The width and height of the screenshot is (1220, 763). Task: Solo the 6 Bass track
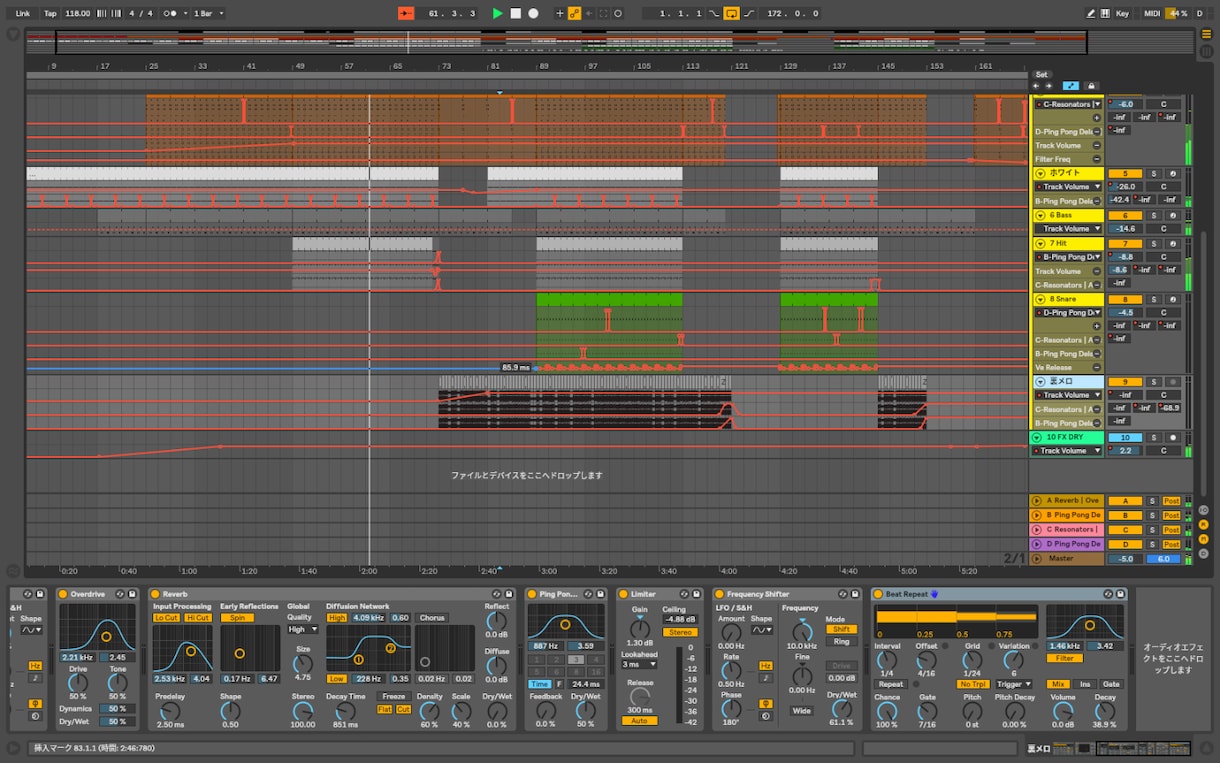pyautogui.click(x=1152, y=215)
